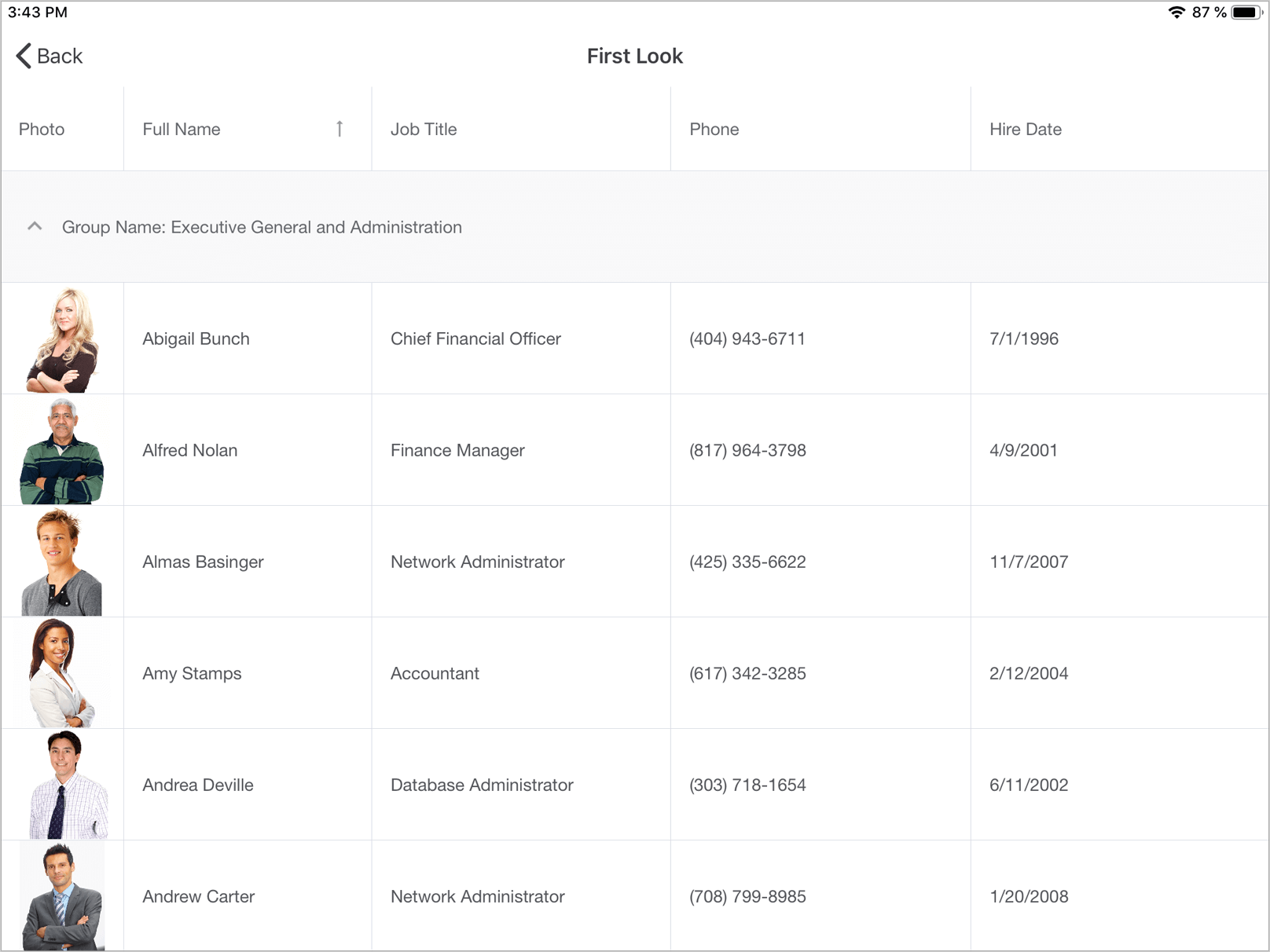Click the ascending sort arrow on Full Name
1270x952 pixels.
tap(340, 129)
